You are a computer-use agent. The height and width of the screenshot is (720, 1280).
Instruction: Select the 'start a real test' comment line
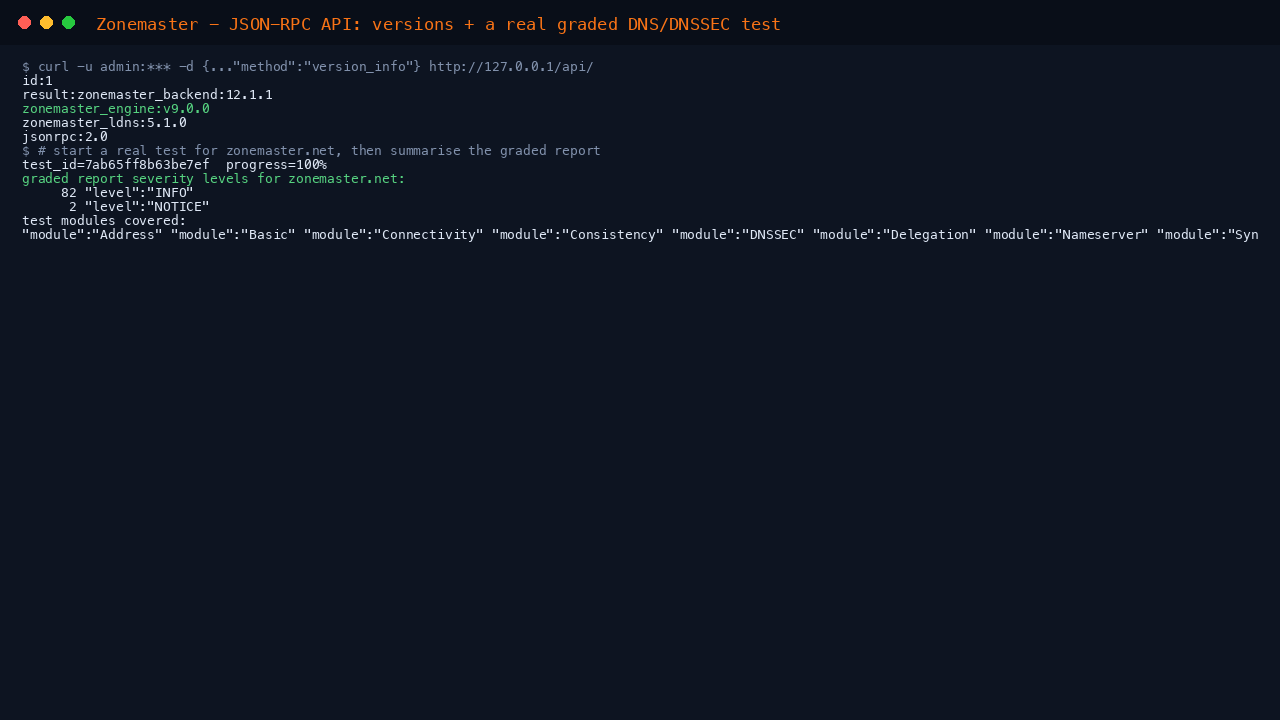[311, 151]
